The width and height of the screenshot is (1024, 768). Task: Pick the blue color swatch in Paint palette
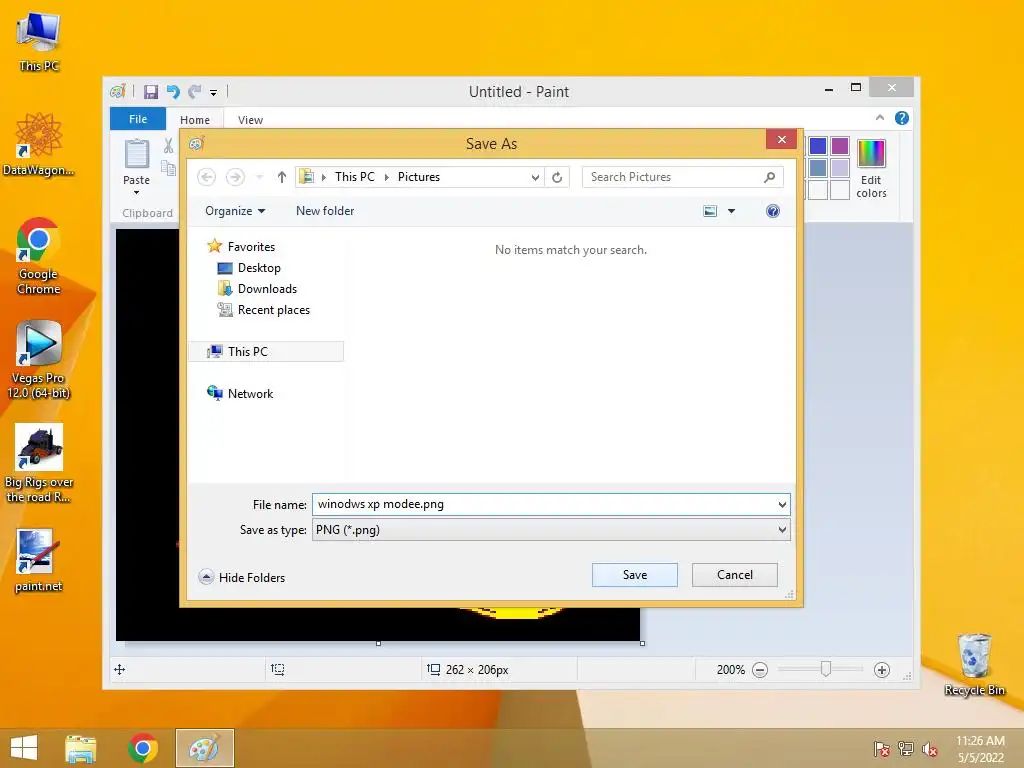pyautogui.click(x=818, y=146)
